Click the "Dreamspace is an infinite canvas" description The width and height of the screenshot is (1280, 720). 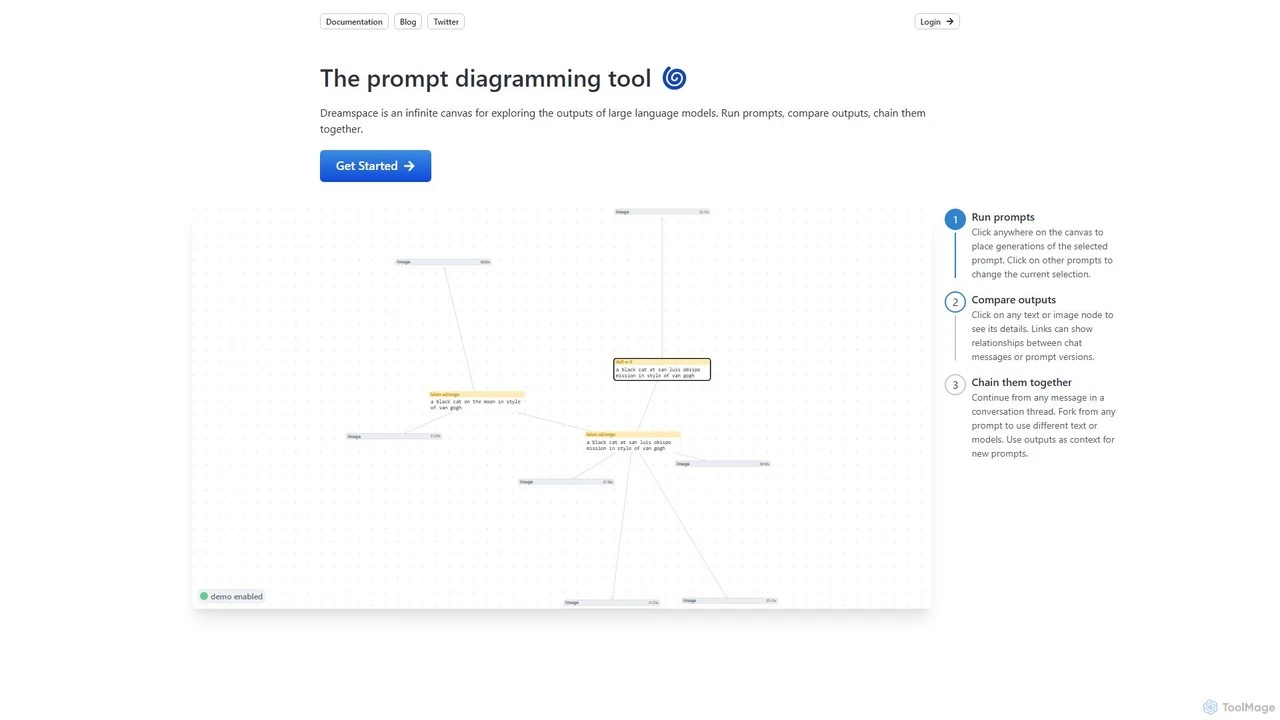tap(623, 121)
